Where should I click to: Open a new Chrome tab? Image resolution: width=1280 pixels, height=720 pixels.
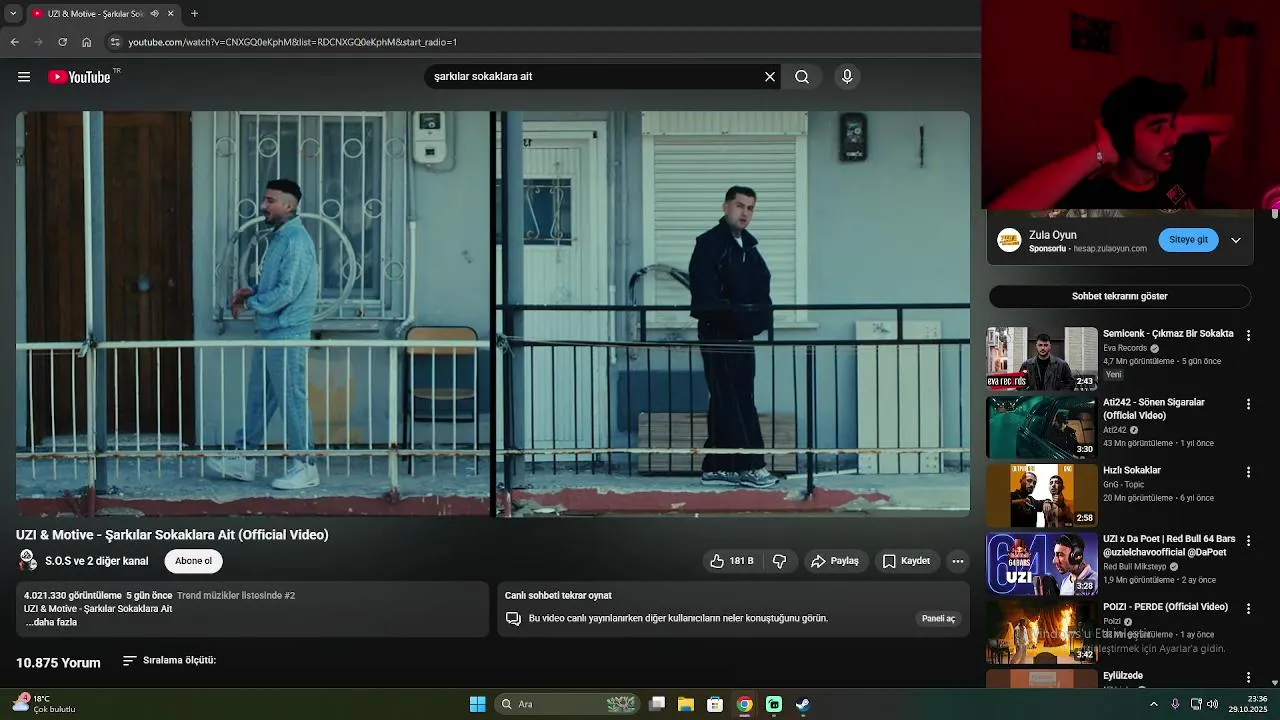click(194, 14)
